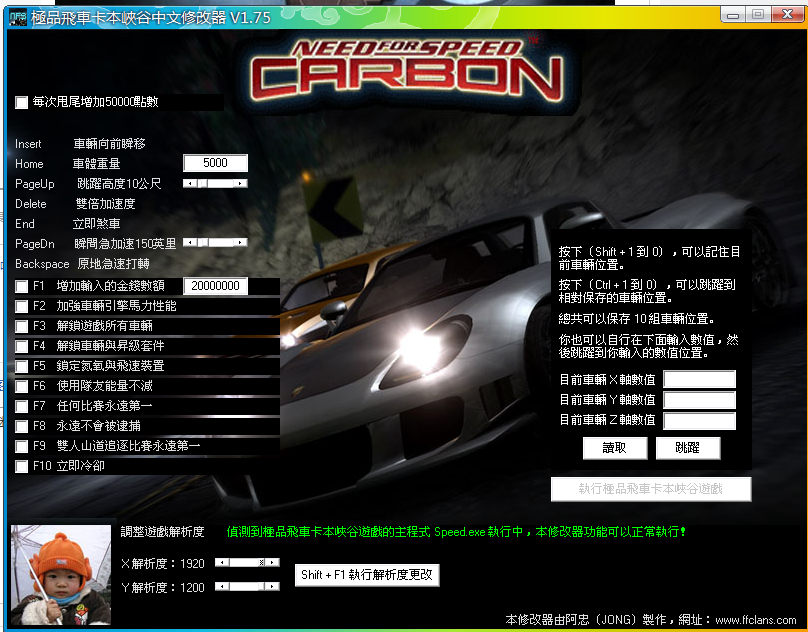
Task: Close the trainer window
Action: pyautogui.click(x=787, y=15)
